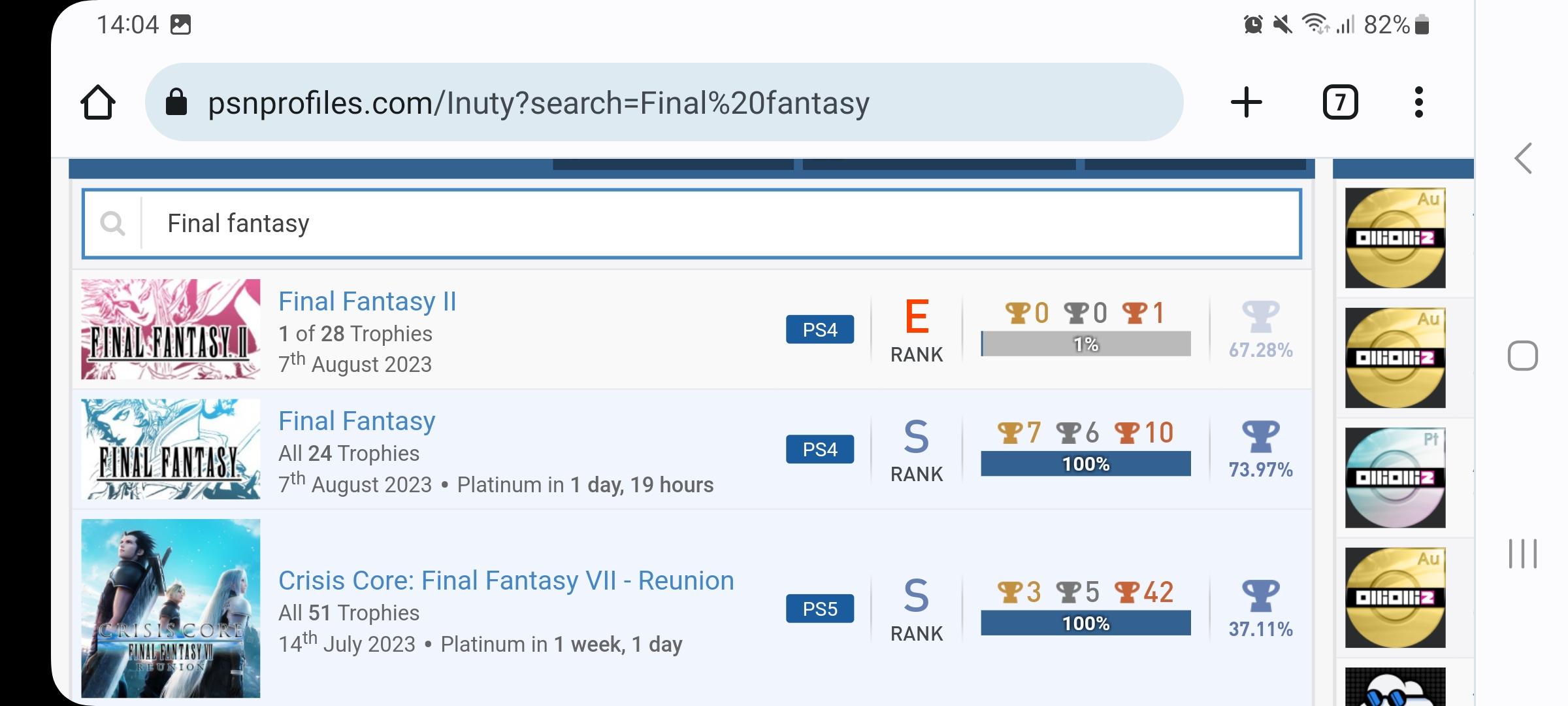Viewport: 1568px width, 706px height.
Task: Open Crisis Core: Final Fantasy VII - Reunion
Action: (x=506, y=580)
